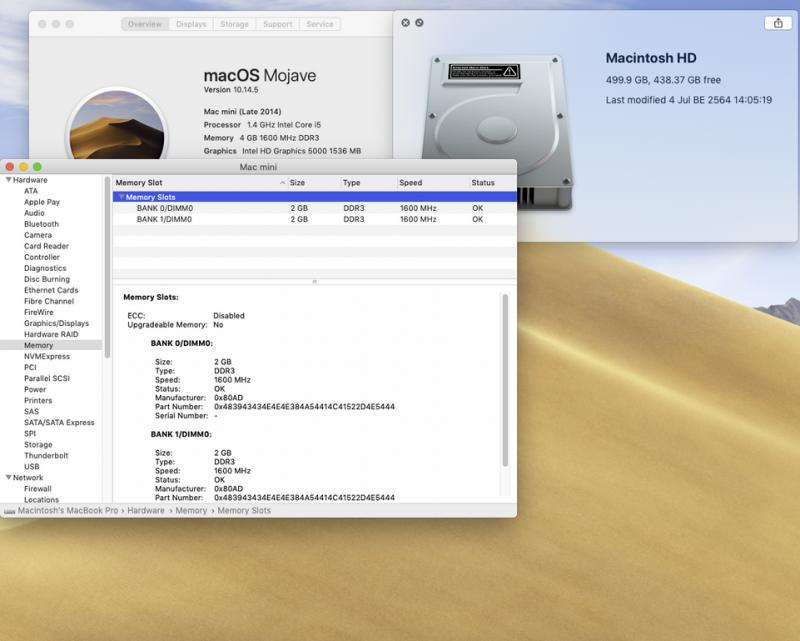Screen dimensions: 800x641
Task: Click the sidebar scrollbar
Action: 107,267
